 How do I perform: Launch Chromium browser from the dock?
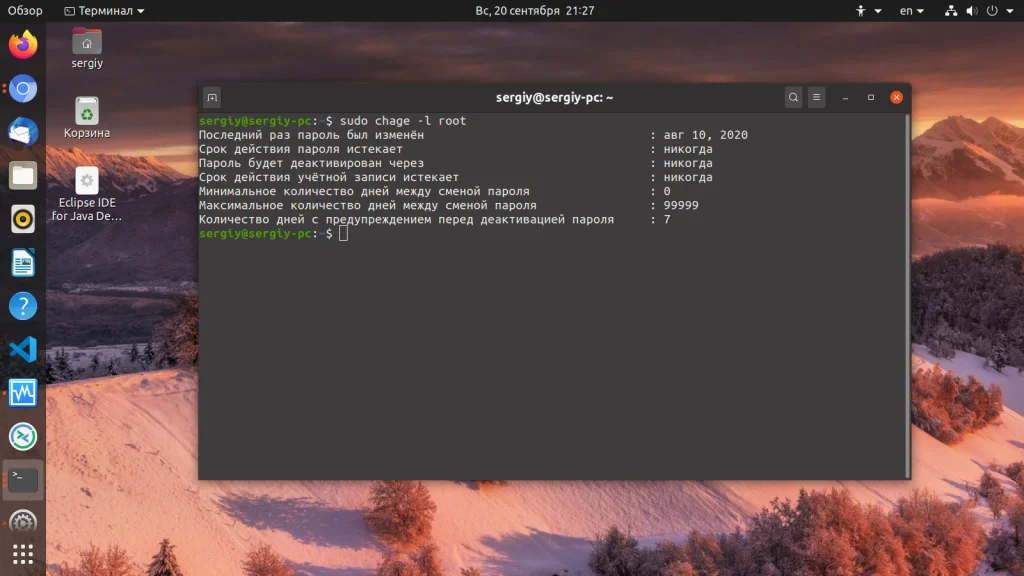pyautogui.click(x=23, y=89)
